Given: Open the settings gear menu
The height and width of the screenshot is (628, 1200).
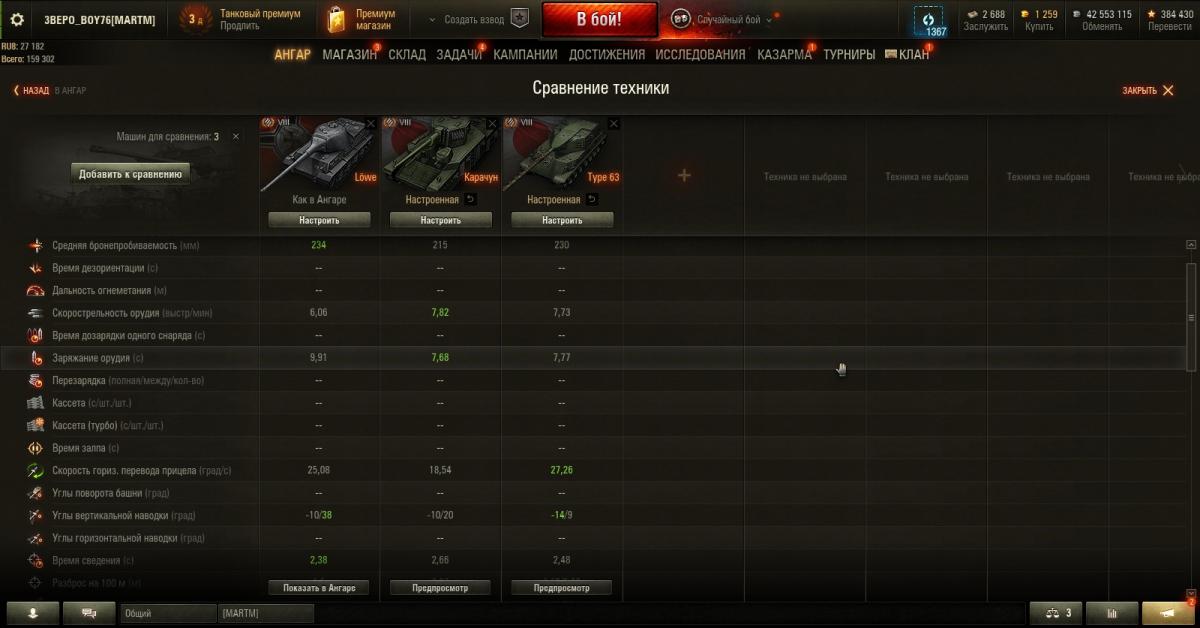Looking at the screenshot, I should [x=17, y=19].
